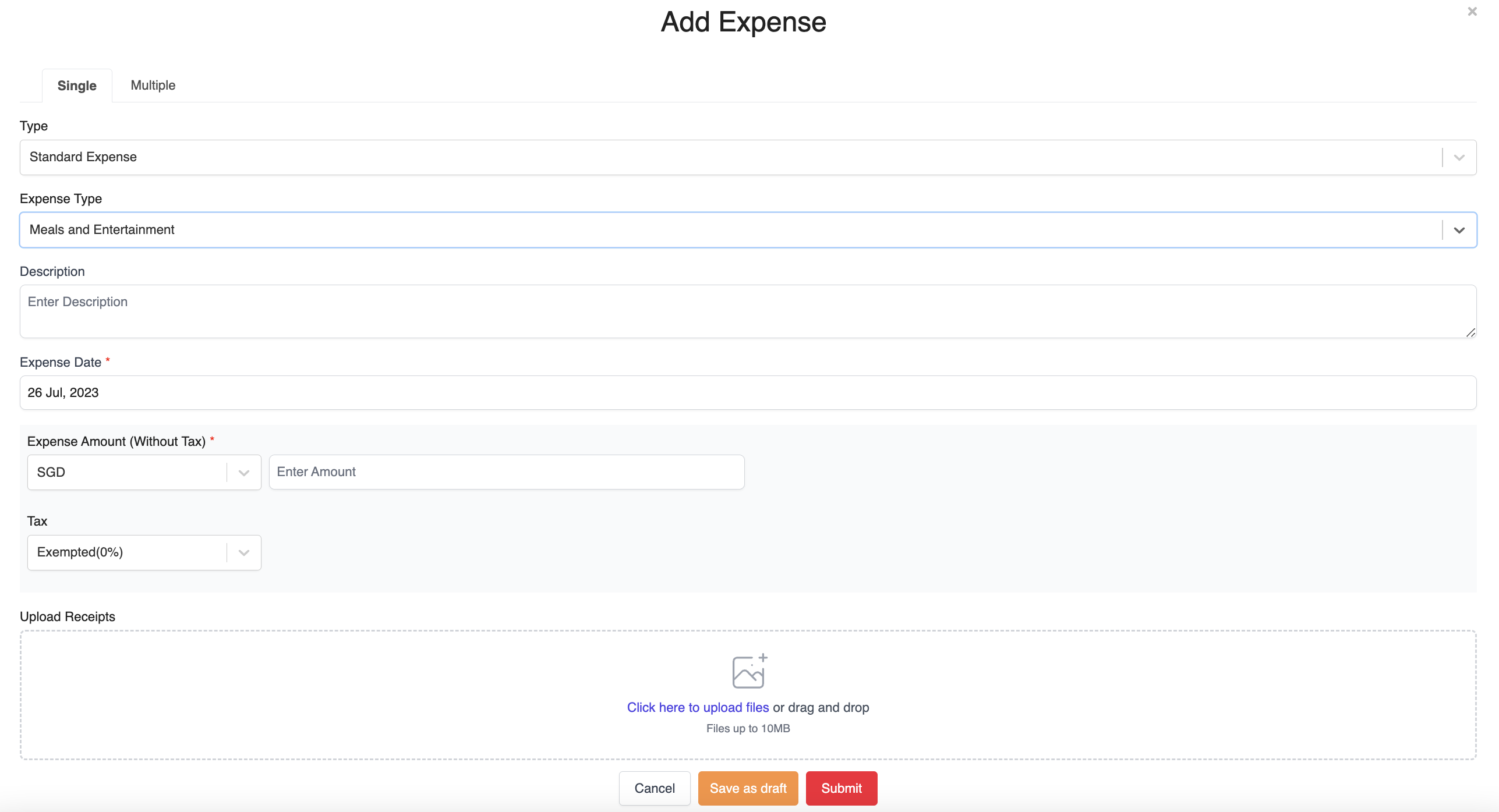The width and height of the screenshot is (1499, 812).
Task: Open the Expense Date field
Action: pos(748,393)
